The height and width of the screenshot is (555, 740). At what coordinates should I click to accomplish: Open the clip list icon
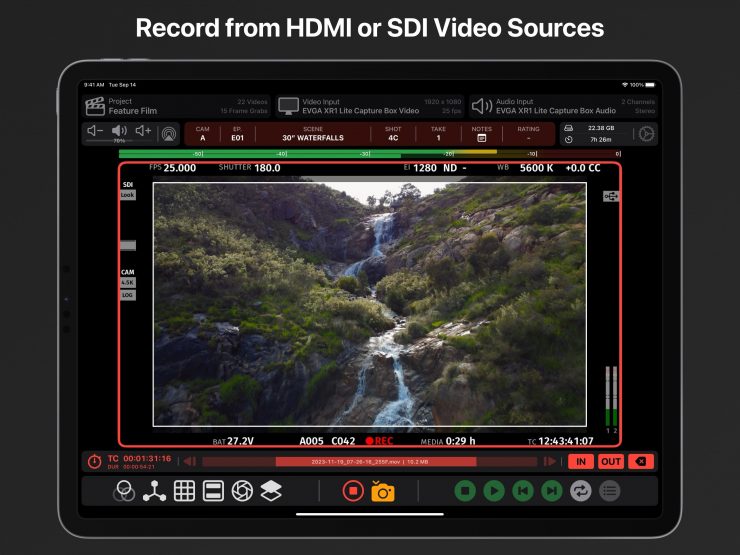point(609,491)
